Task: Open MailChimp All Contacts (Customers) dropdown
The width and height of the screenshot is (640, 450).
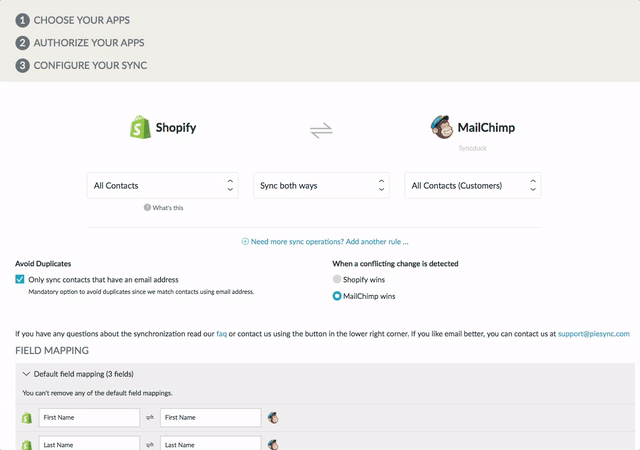Action: click(x=473, y=185)
